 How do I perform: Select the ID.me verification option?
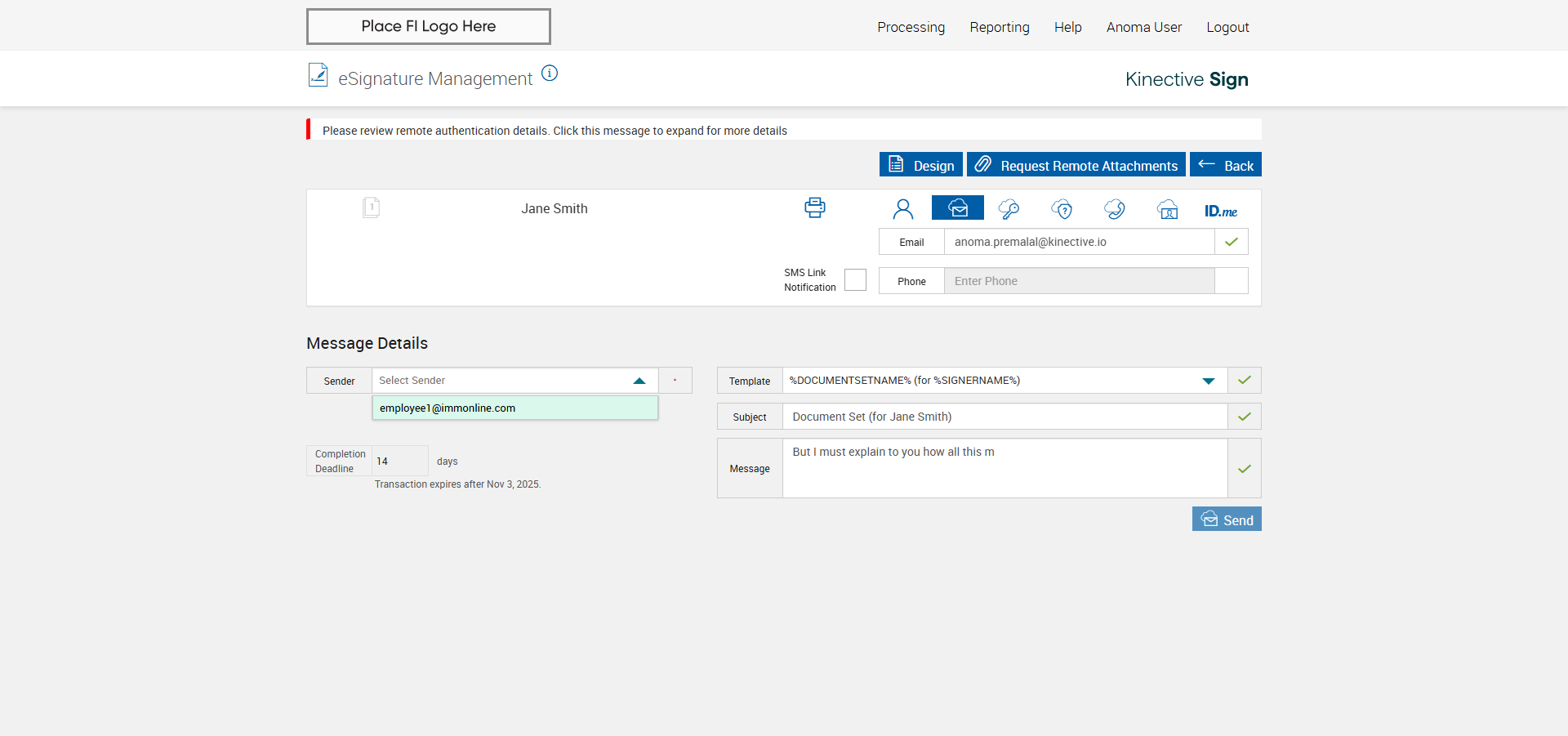coord(1220,211)
